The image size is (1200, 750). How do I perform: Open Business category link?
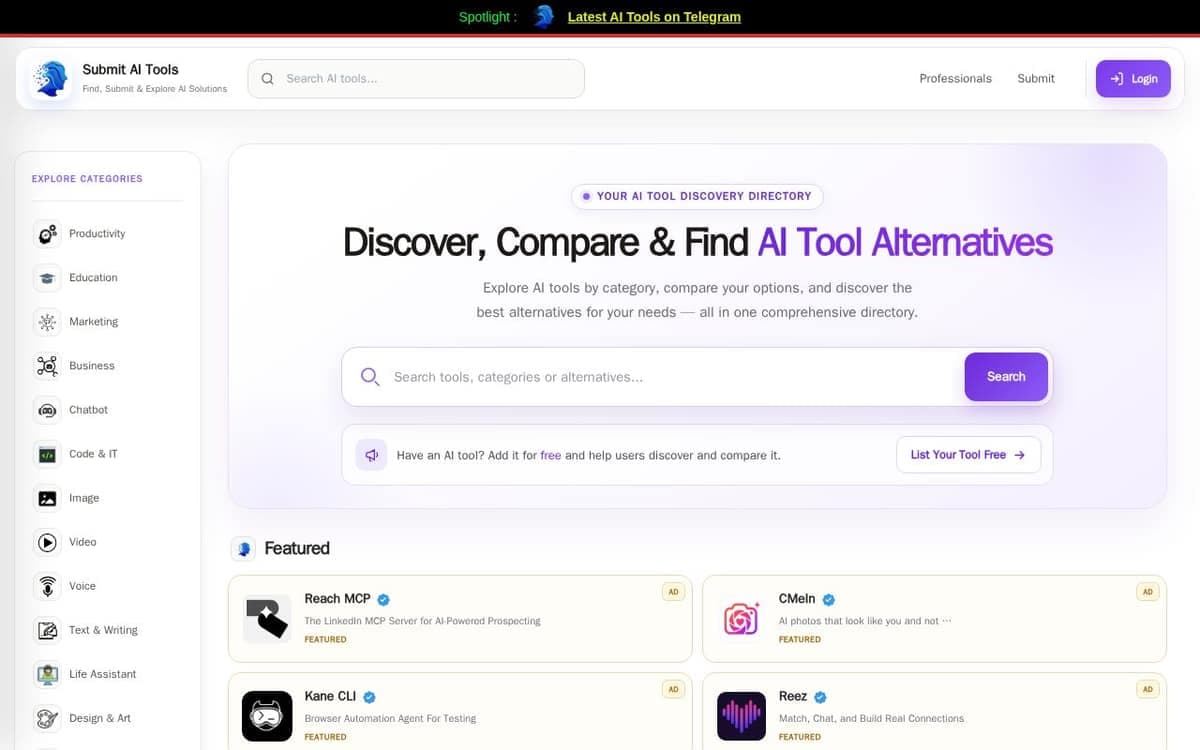coord(92,366)
